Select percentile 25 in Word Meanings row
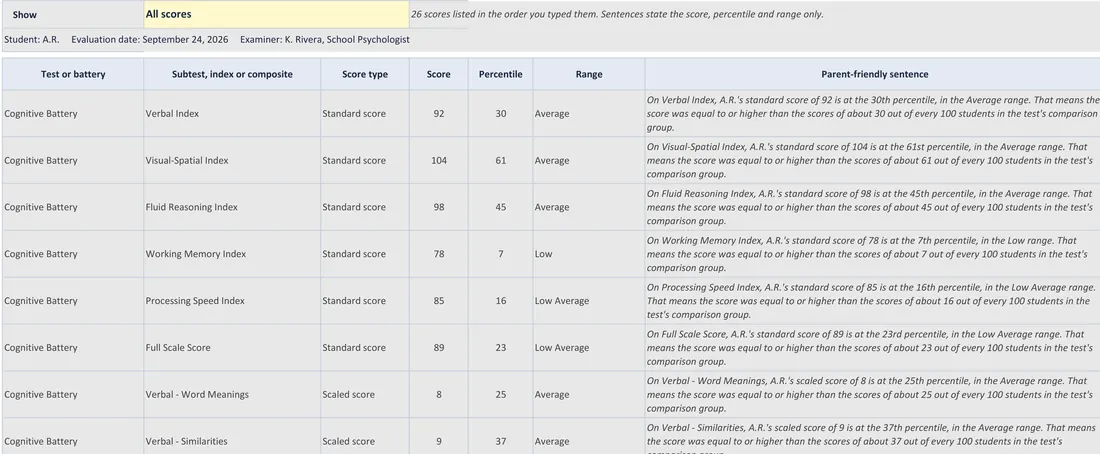This screenshot has height=454, width=1100. tap(500, 394)
